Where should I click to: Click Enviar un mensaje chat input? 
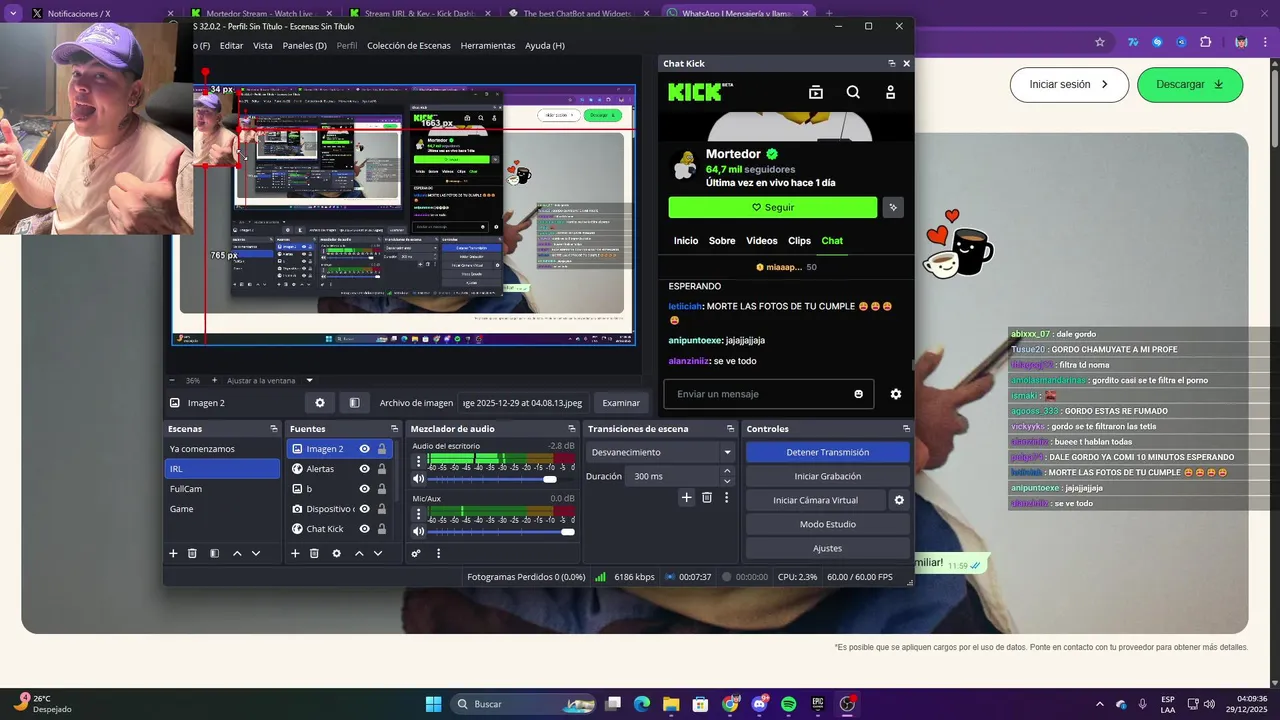(768, 394)
